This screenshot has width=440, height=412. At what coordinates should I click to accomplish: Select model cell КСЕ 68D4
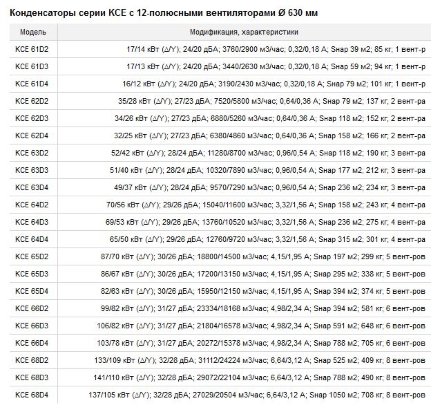(32, 395)
